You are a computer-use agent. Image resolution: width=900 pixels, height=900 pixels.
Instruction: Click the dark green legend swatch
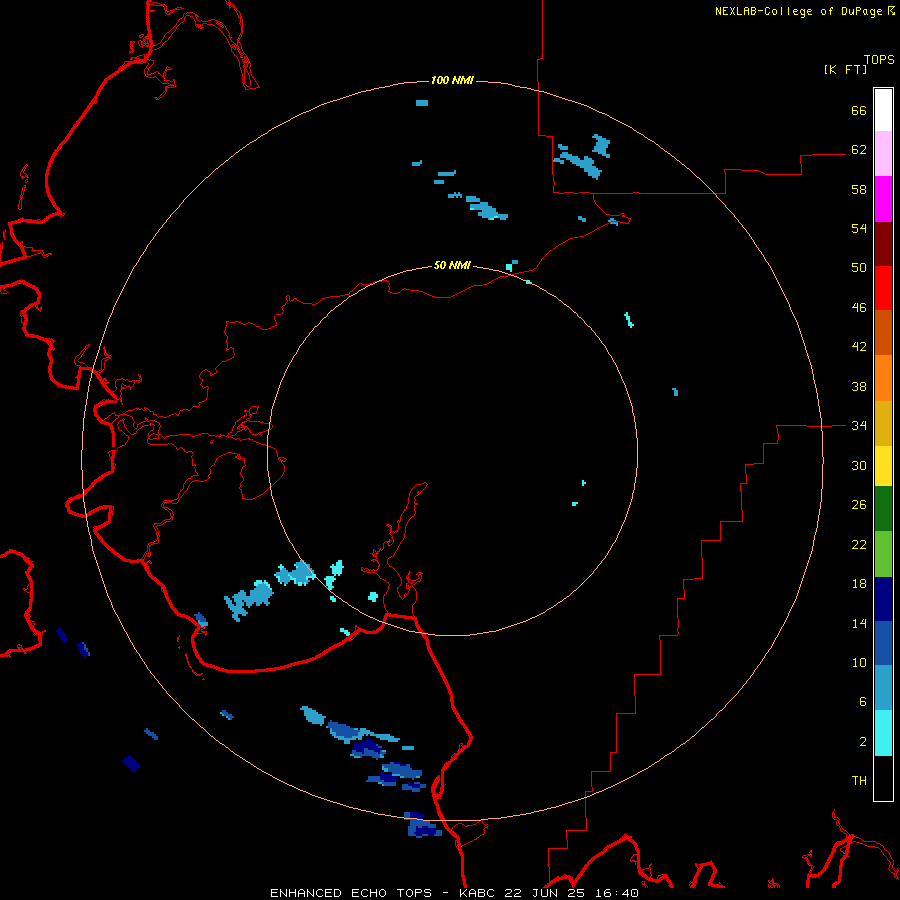coord(883,509)
